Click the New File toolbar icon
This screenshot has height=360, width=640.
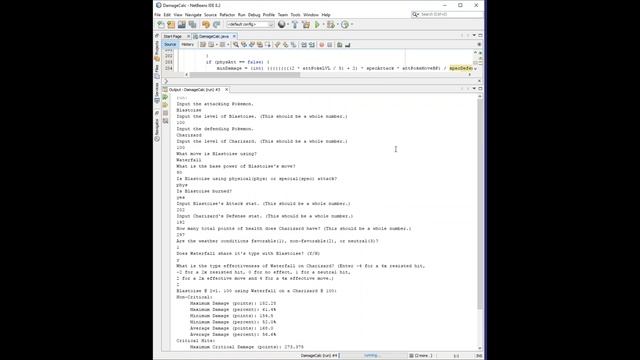(161, 24)
